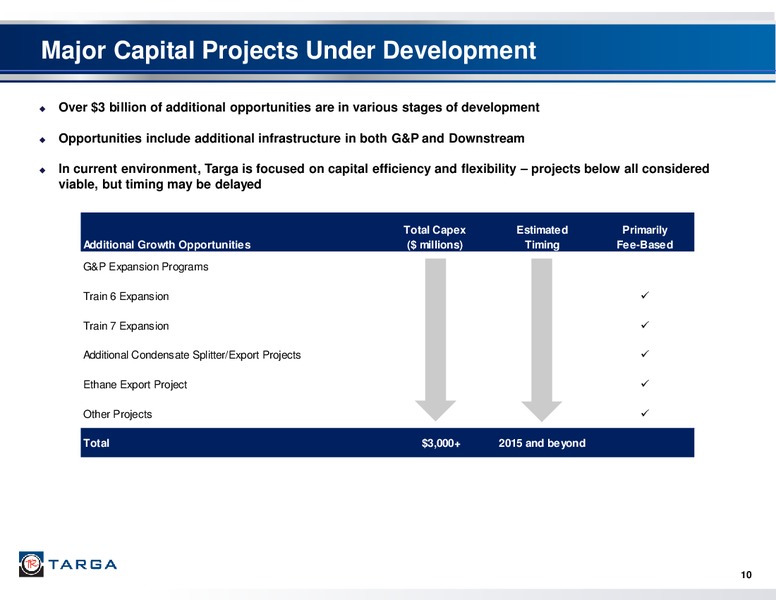This screenshot has width=776, height=600.
Task: Click the '2015 and beyond' timing value
Action: (x=542, y=443)
